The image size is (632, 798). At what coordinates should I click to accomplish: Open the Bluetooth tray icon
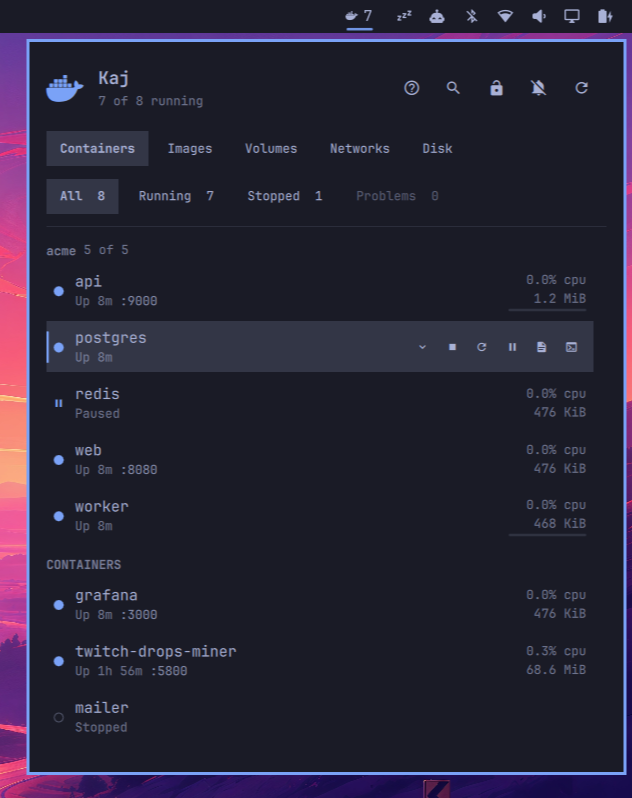(472, 16)
